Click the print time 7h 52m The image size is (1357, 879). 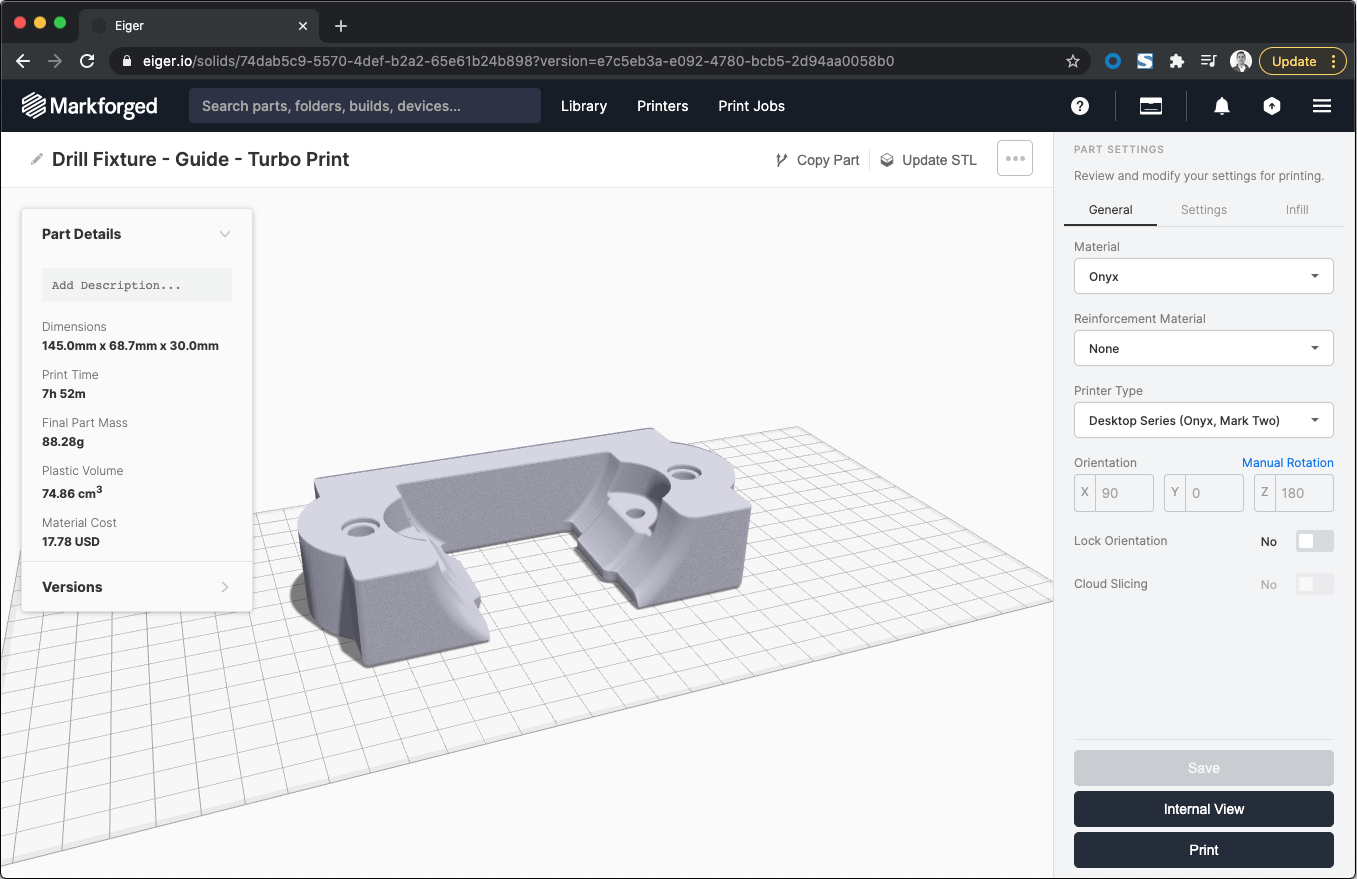tap(64, 394)
